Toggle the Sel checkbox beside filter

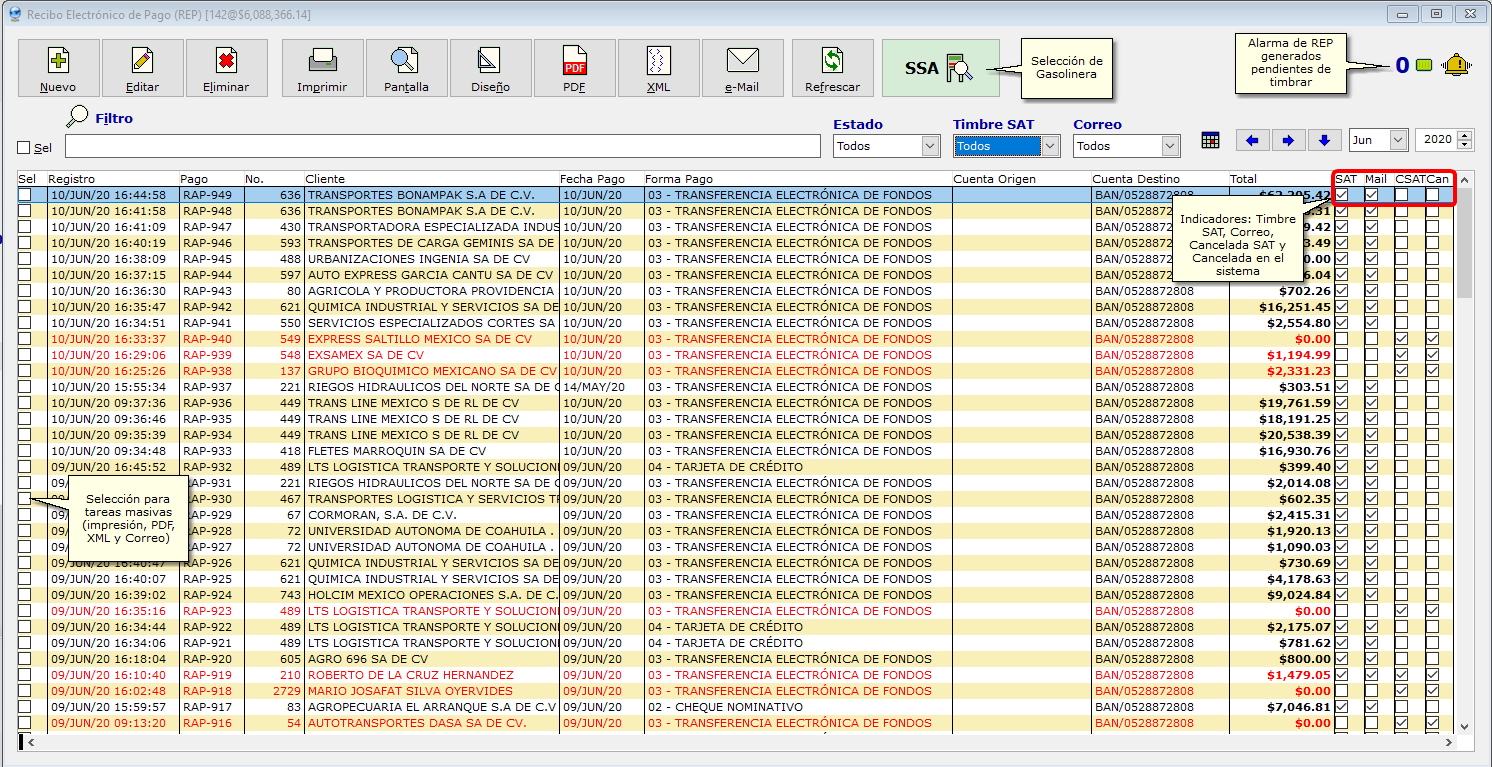24,148
